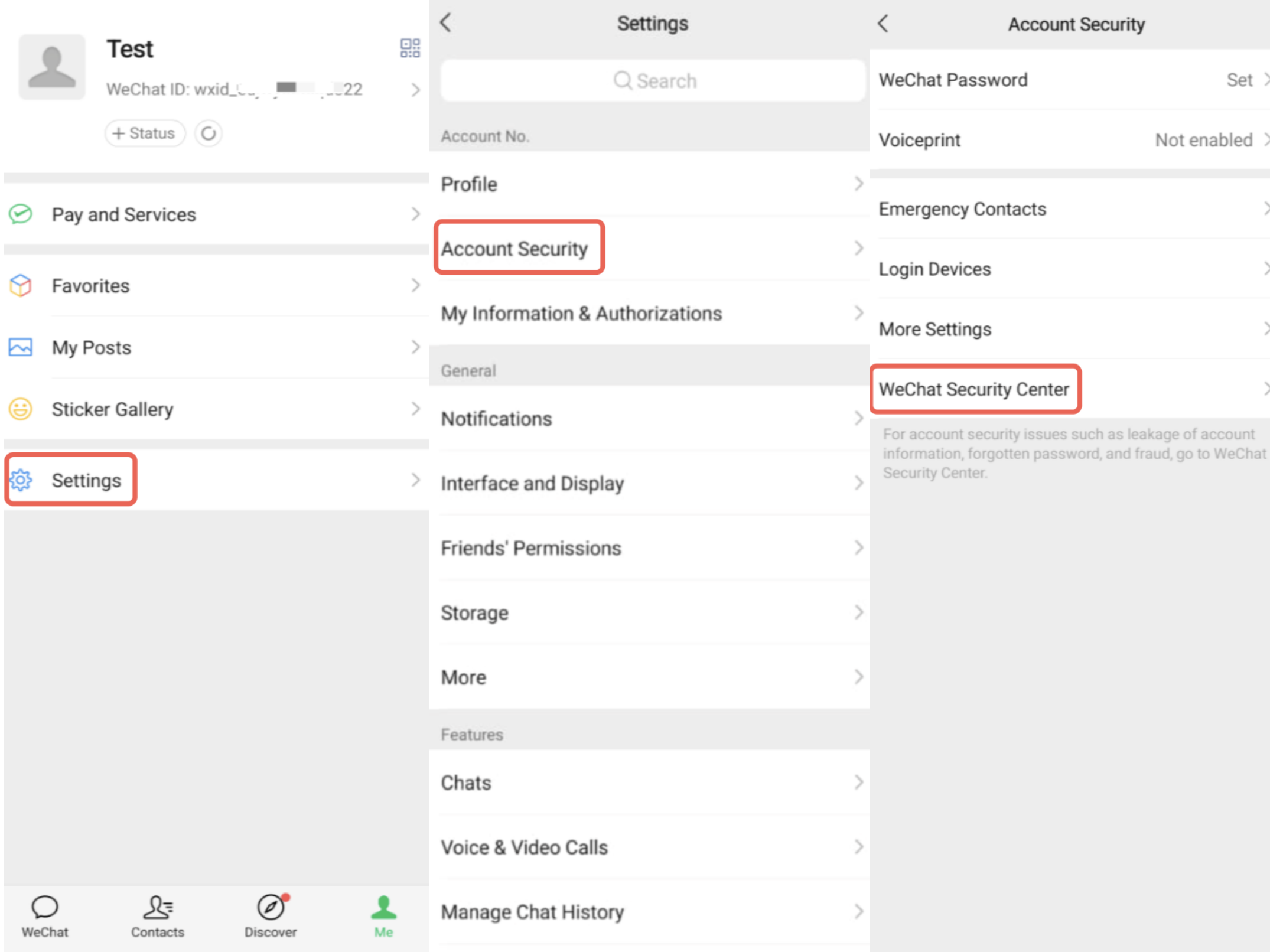The width and height of the screenshot is (1270, 952).
Task: Tap the Favorites cube icon
Action: [21, 285]
